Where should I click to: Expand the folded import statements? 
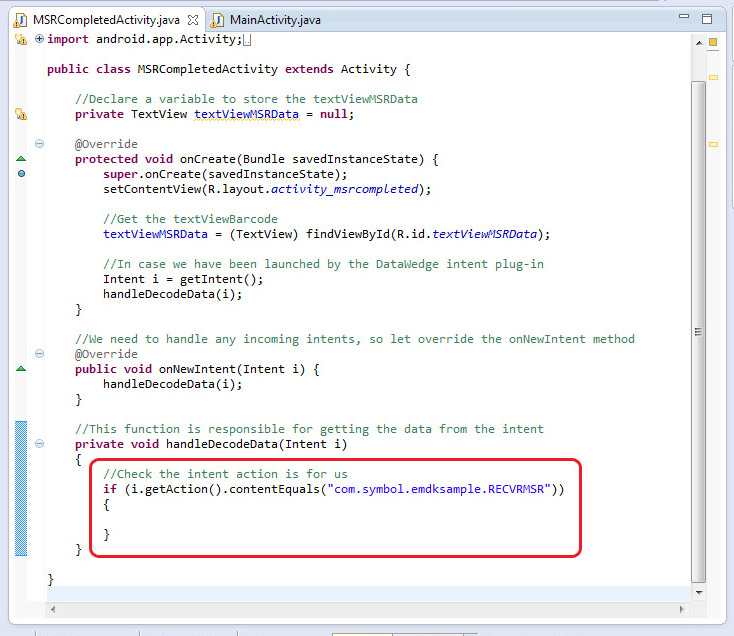tap(39, 39)
